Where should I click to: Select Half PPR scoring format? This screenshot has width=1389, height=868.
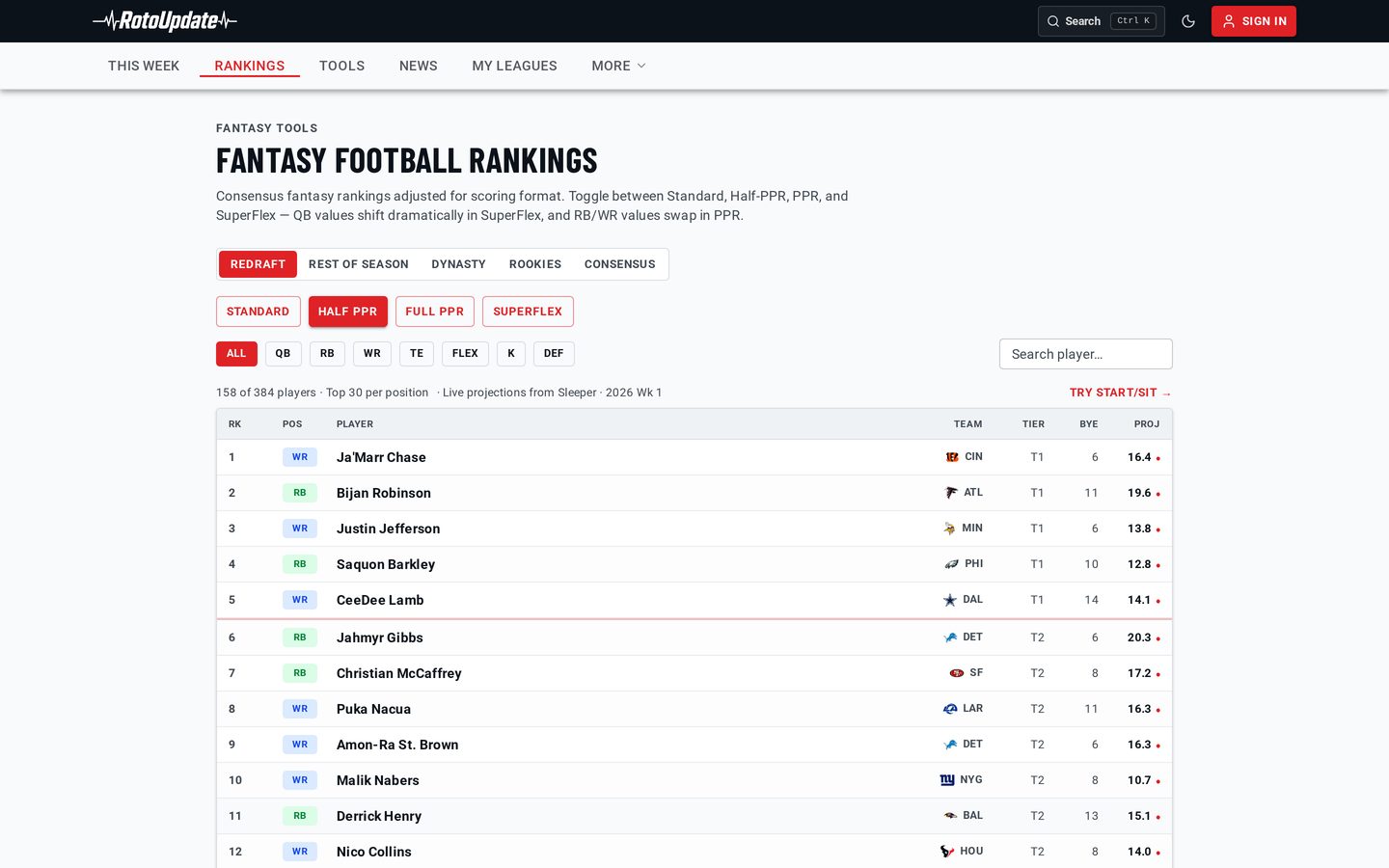point(348,312)
